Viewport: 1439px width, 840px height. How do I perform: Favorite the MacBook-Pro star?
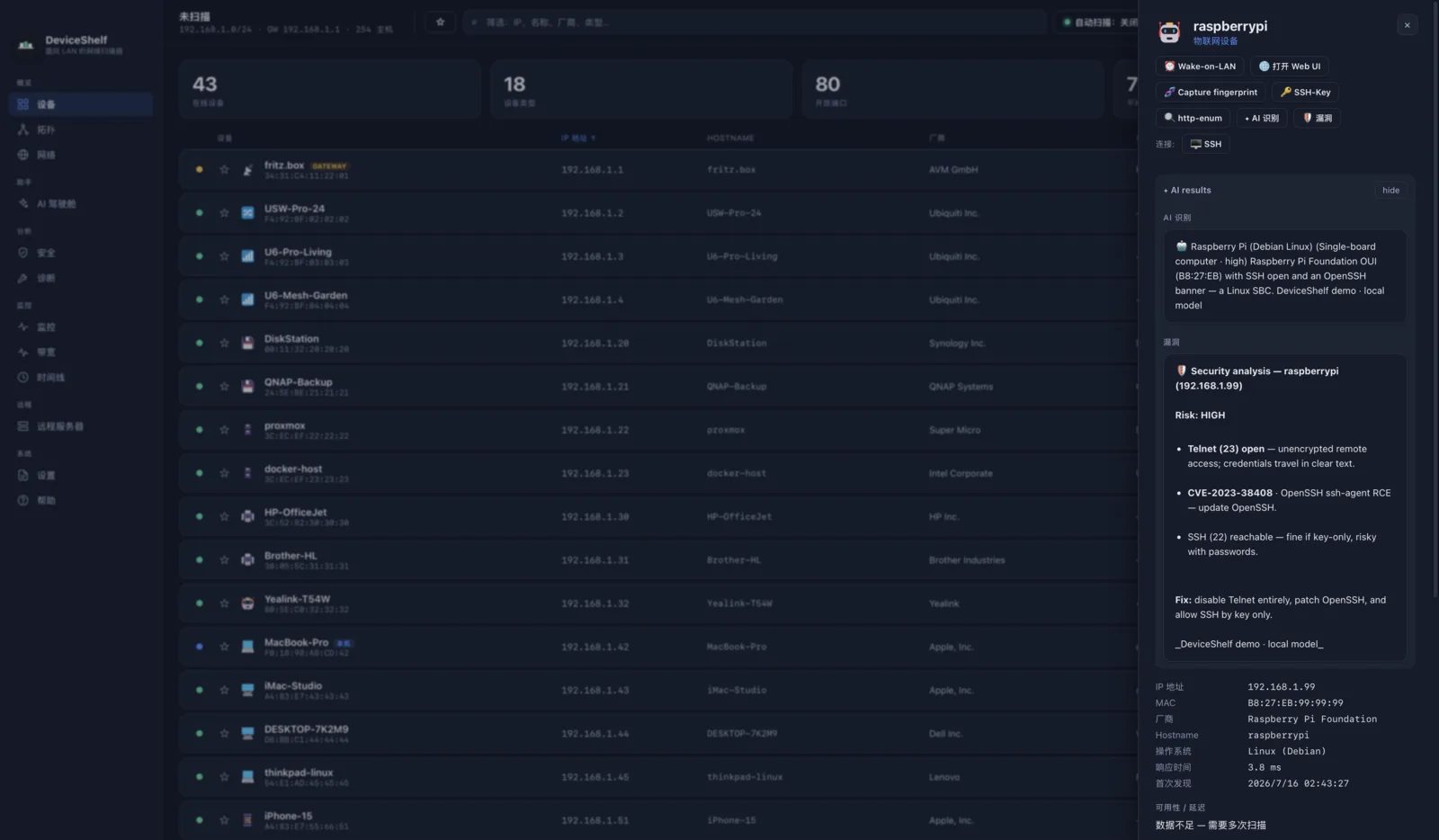pos(224,647)
